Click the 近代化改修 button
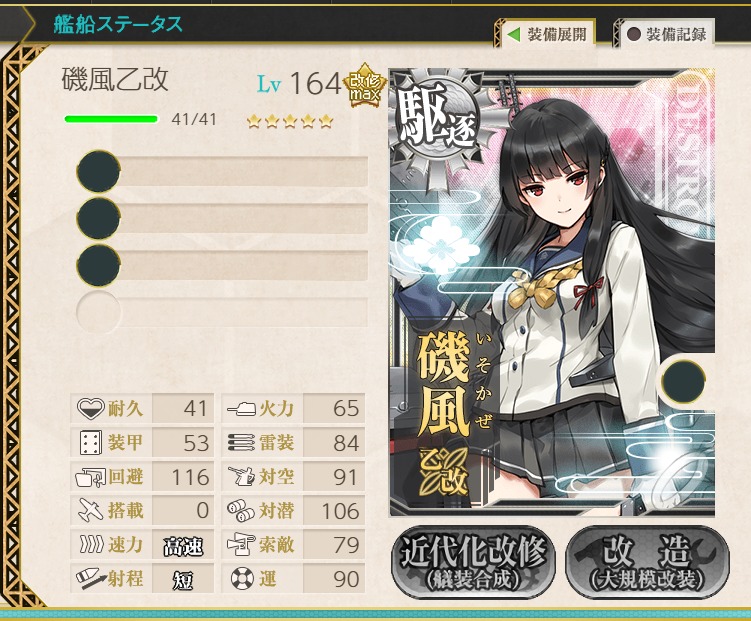This screenshot has width=751, height=621. (473, 562)
